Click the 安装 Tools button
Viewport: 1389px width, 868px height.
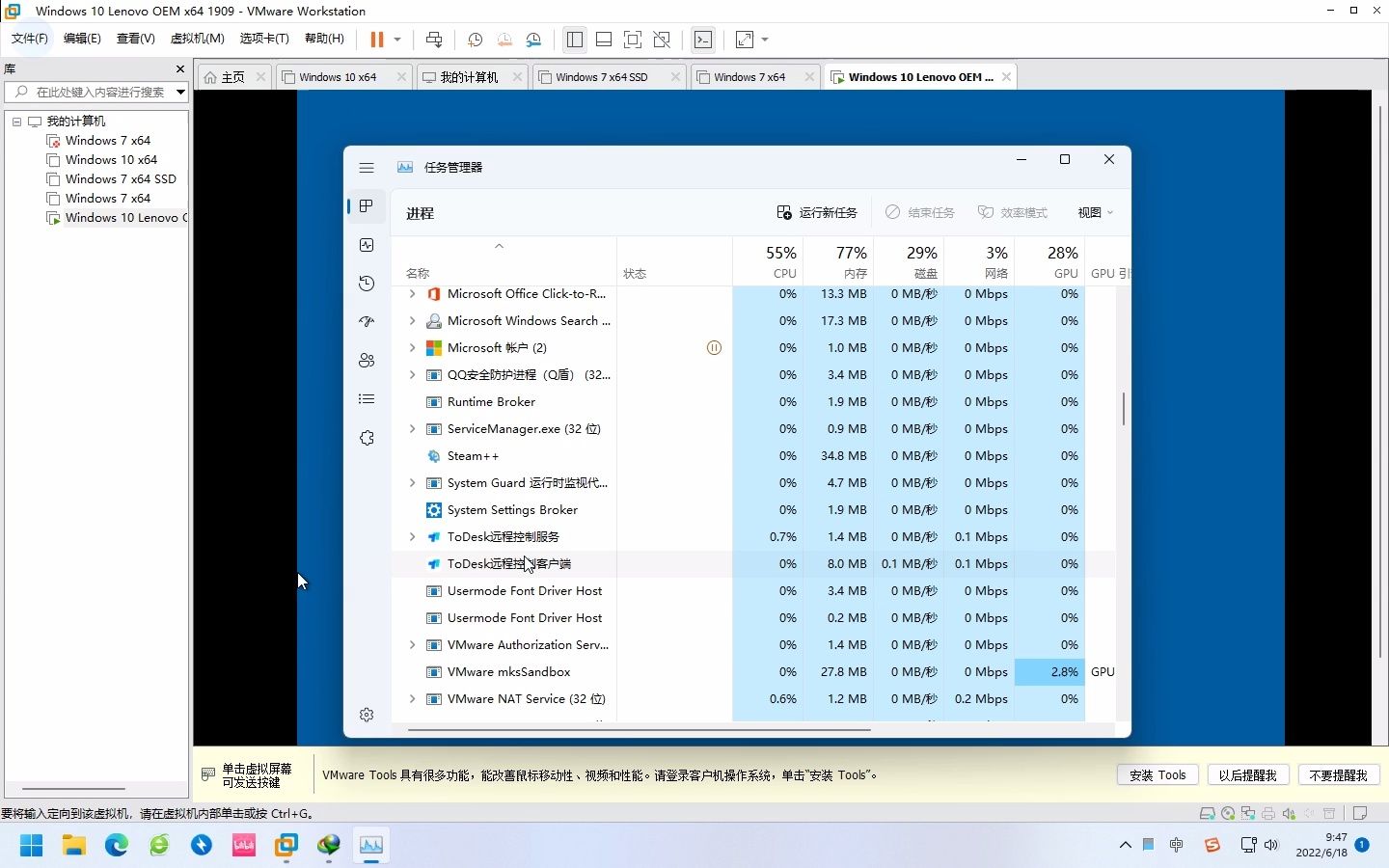point(1157,774)
